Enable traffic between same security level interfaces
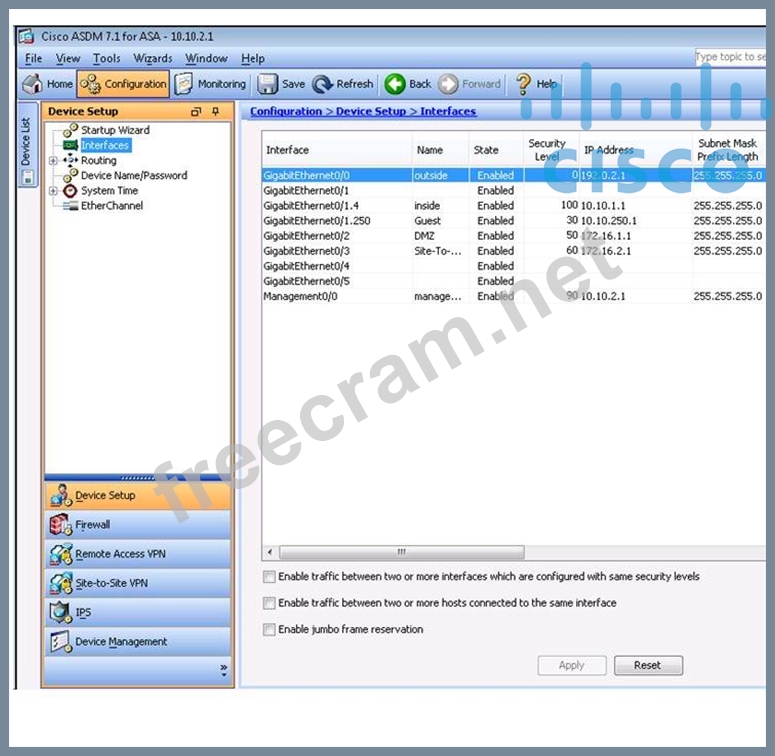The image size is (775, 756). coord(269,577)
